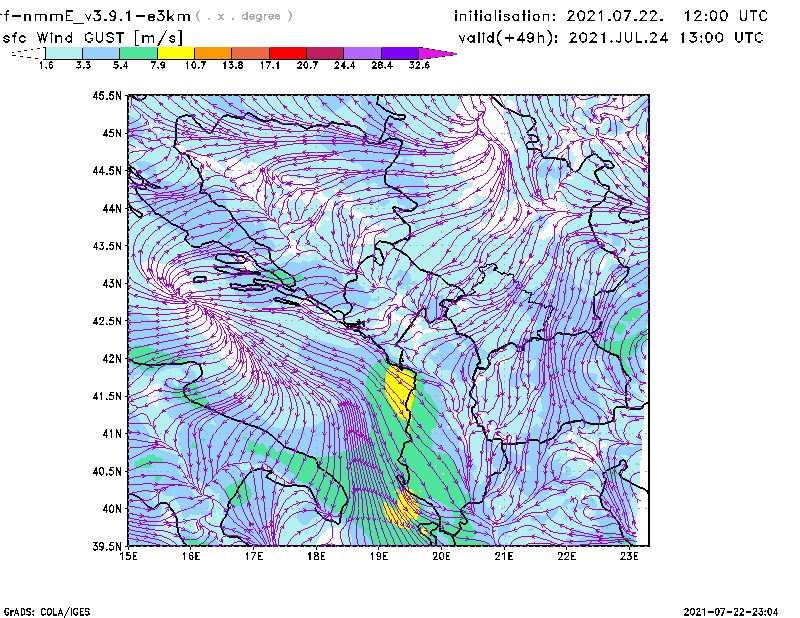Click legend value "17.1"
Image resolution: width=800 pixels, height=618 pixels.
point(270,65)
